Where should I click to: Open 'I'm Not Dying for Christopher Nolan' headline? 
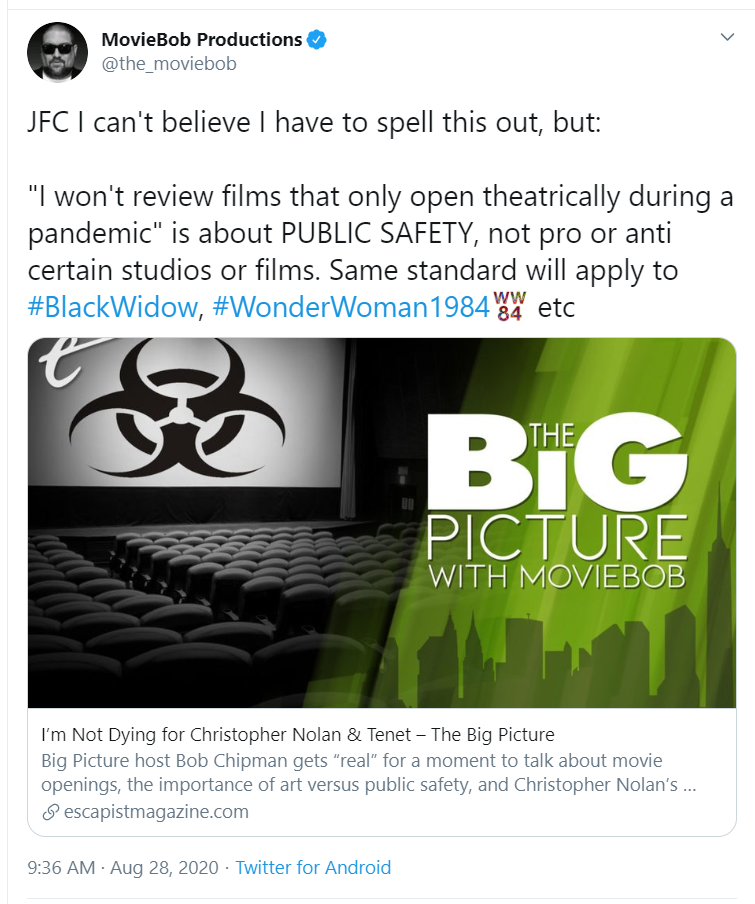point(297,734)
